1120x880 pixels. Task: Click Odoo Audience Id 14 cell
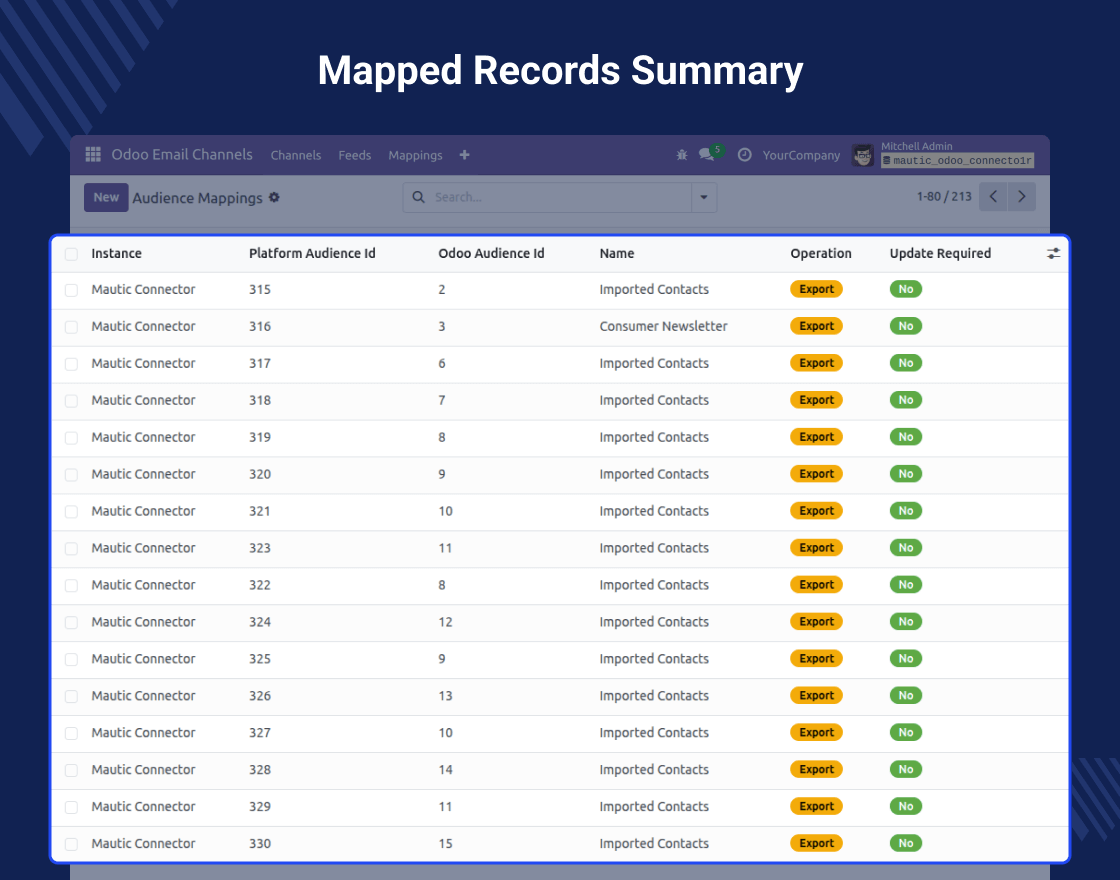pyautogui.click(x=446, y=770)
